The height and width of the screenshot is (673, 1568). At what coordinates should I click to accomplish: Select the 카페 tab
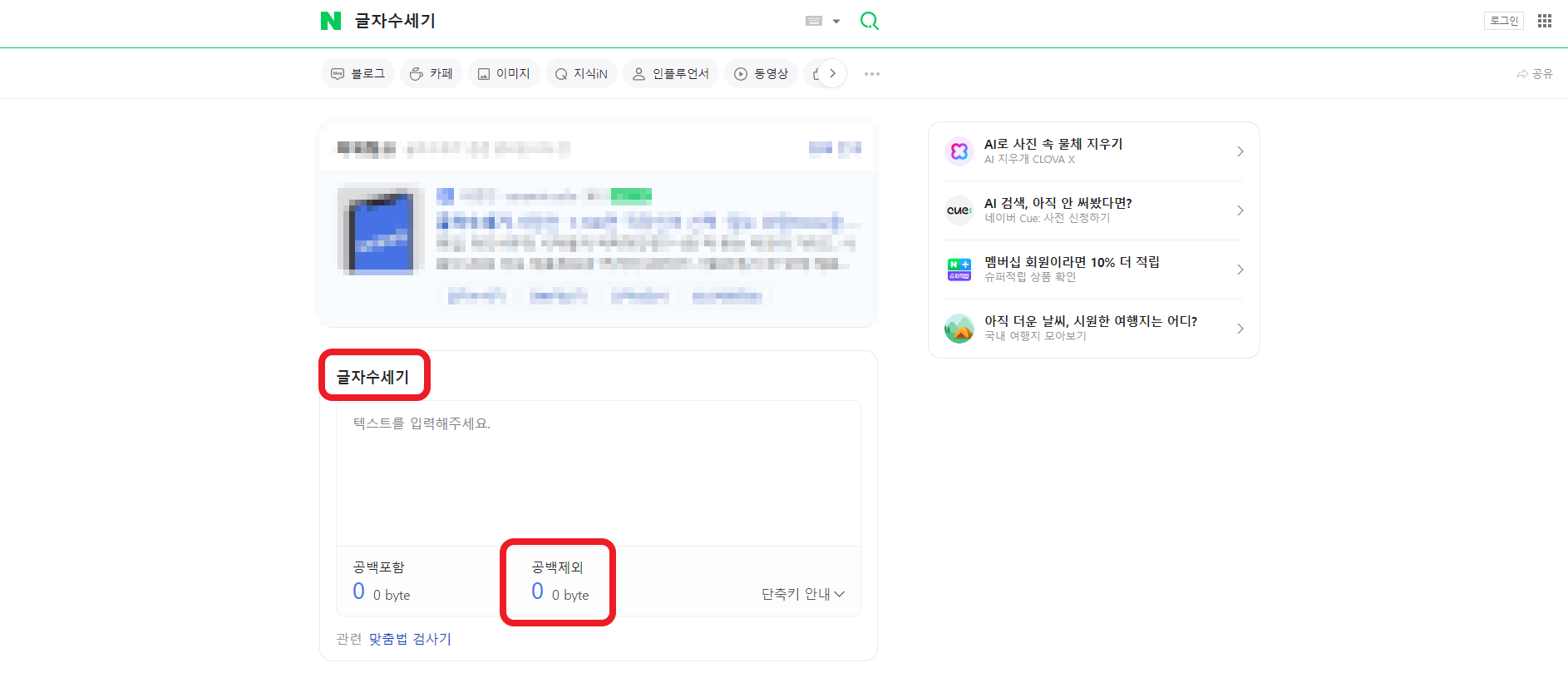431,74
